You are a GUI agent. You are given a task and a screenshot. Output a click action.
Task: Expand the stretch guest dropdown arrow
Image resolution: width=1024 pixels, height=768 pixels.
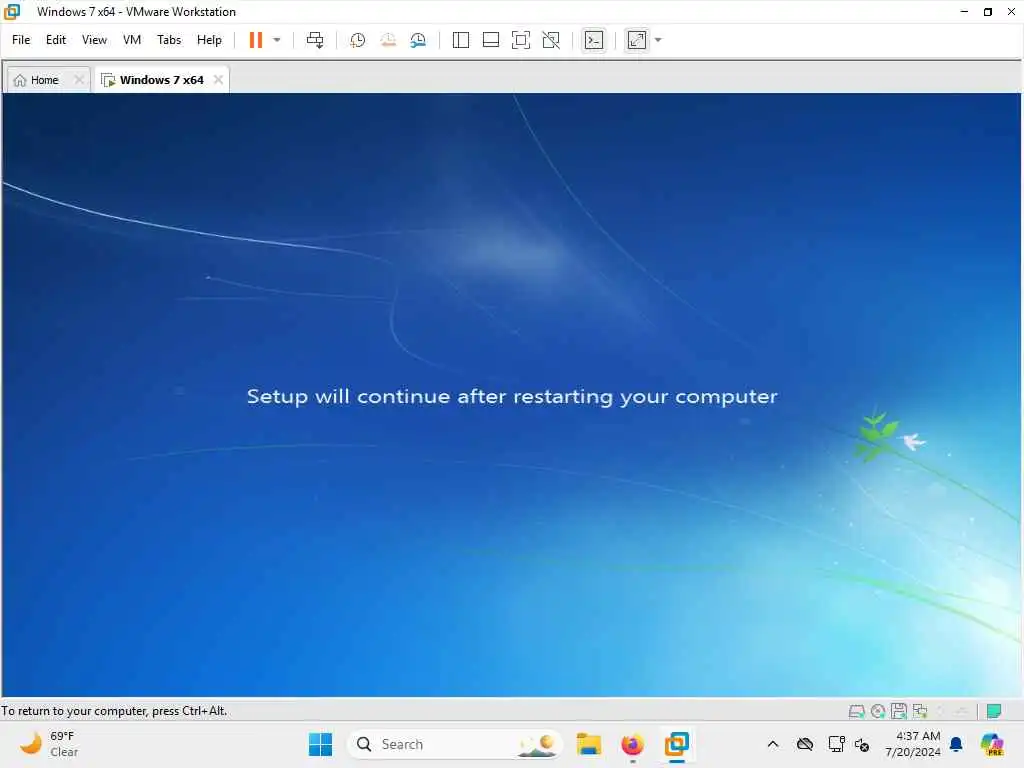click(x=658, y=40)
